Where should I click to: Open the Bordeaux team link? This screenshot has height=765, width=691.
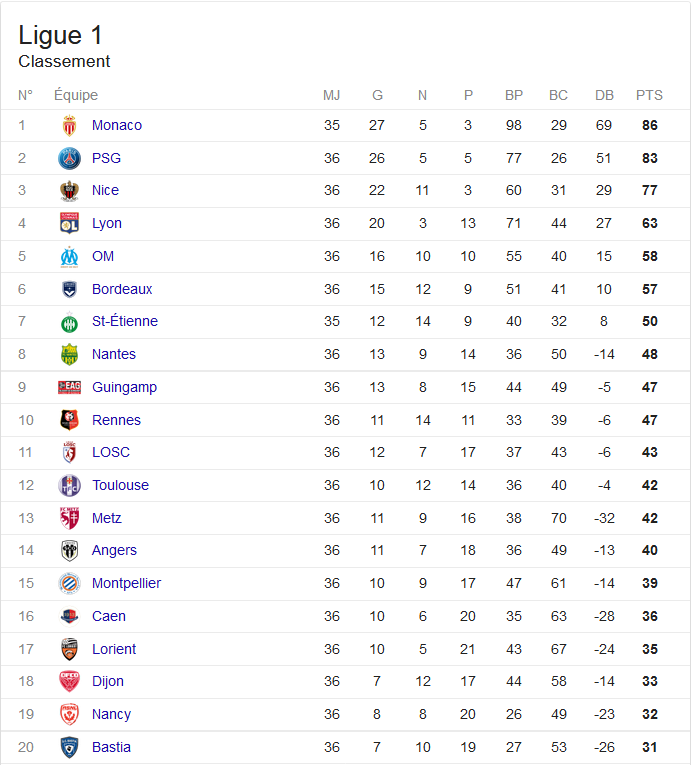pyautogui.click(x=122, y=289)
